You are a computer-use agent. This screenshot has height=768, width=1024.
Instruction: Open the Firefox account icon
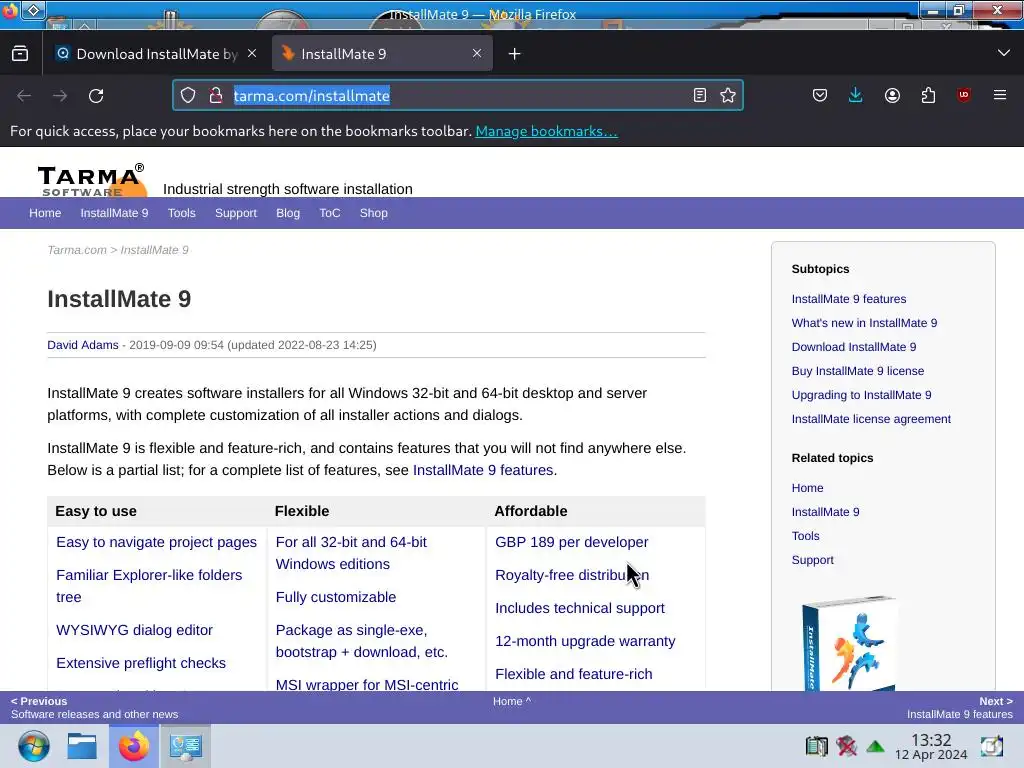click(892, 95)
